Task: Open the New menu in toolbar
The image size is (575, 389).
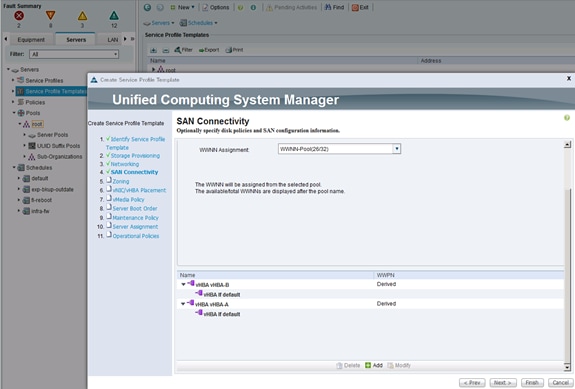Action: [182, 7]
